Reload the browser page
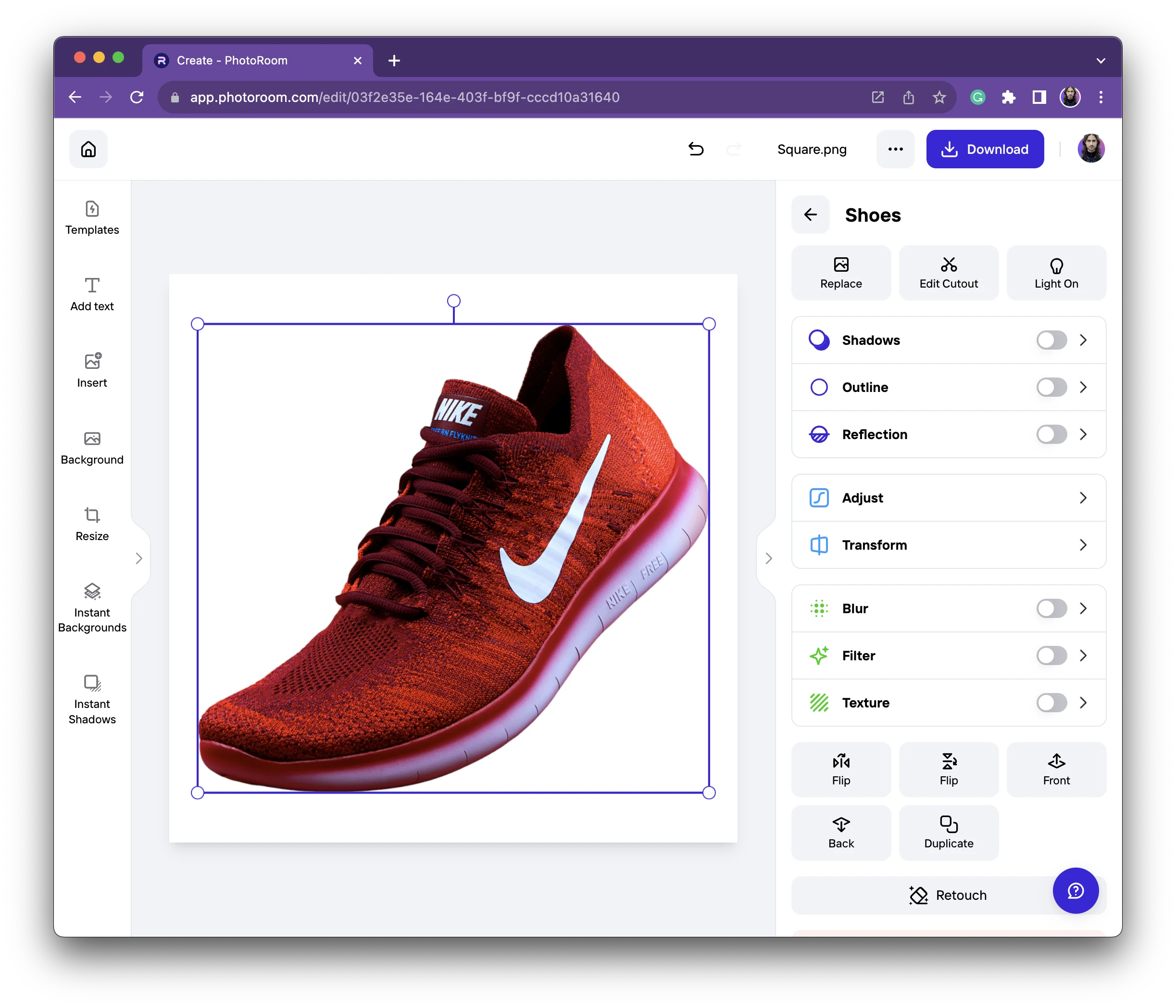 pyautogui.click(x=137, y=98)
